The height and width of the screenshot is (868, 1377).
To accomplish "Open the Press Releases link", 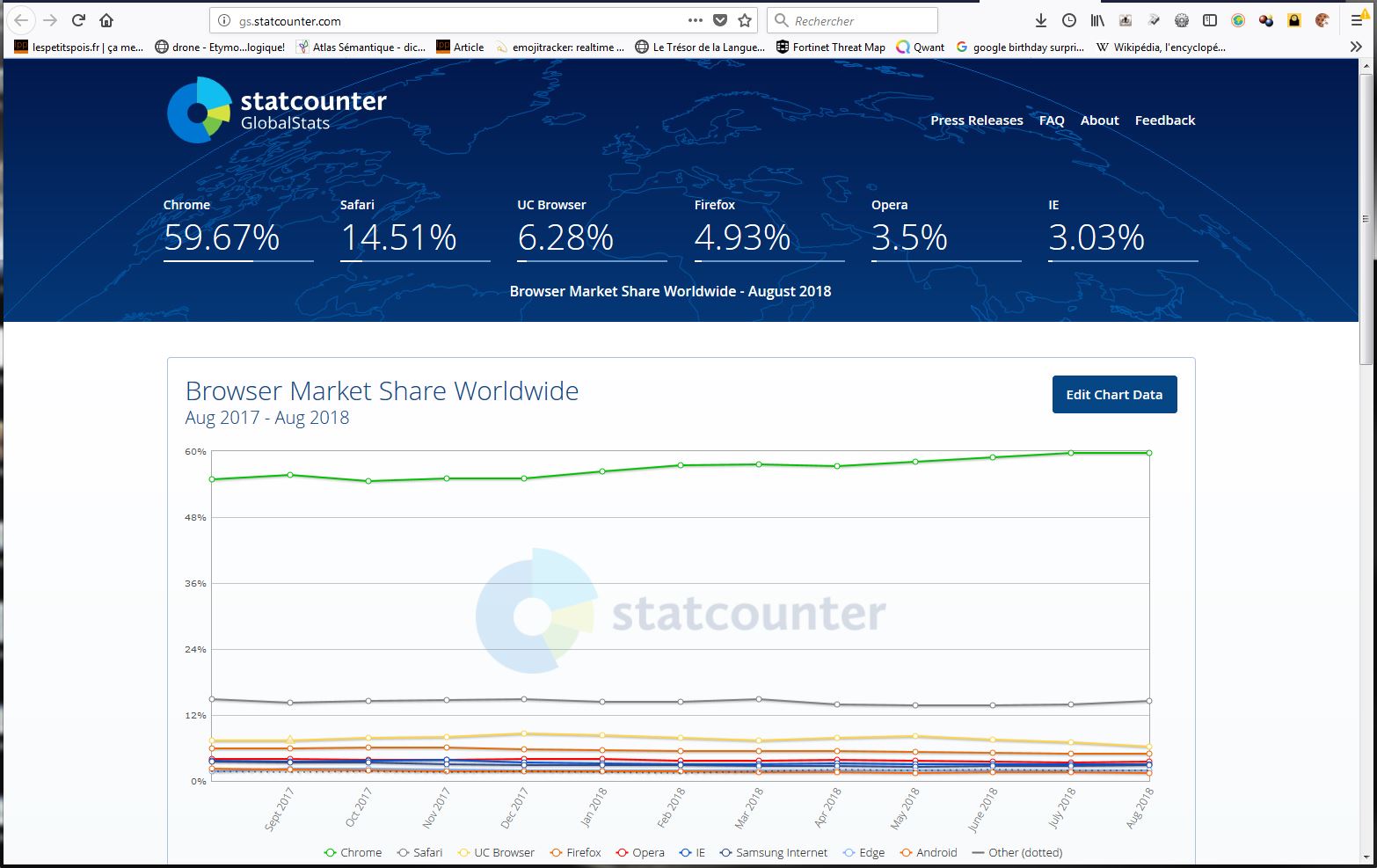I will pyautogui.click(x=976, y=120).
